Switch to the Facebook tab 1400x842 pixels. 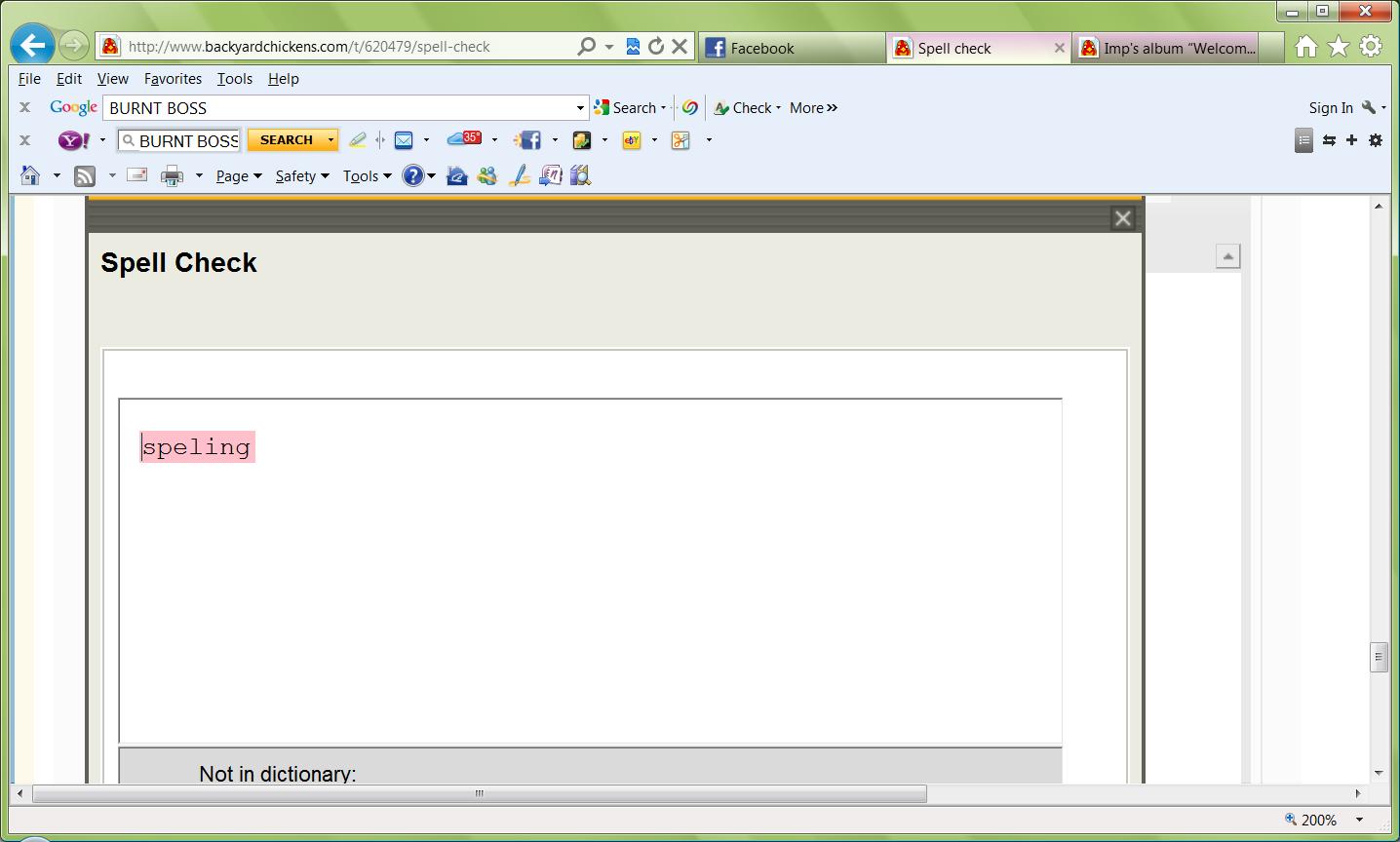761,48
